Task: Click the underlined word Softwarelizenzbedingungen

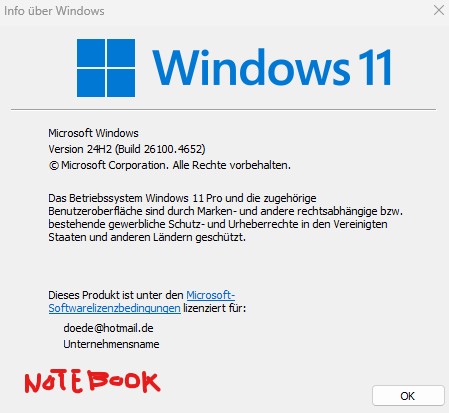Action: [115, 308]
